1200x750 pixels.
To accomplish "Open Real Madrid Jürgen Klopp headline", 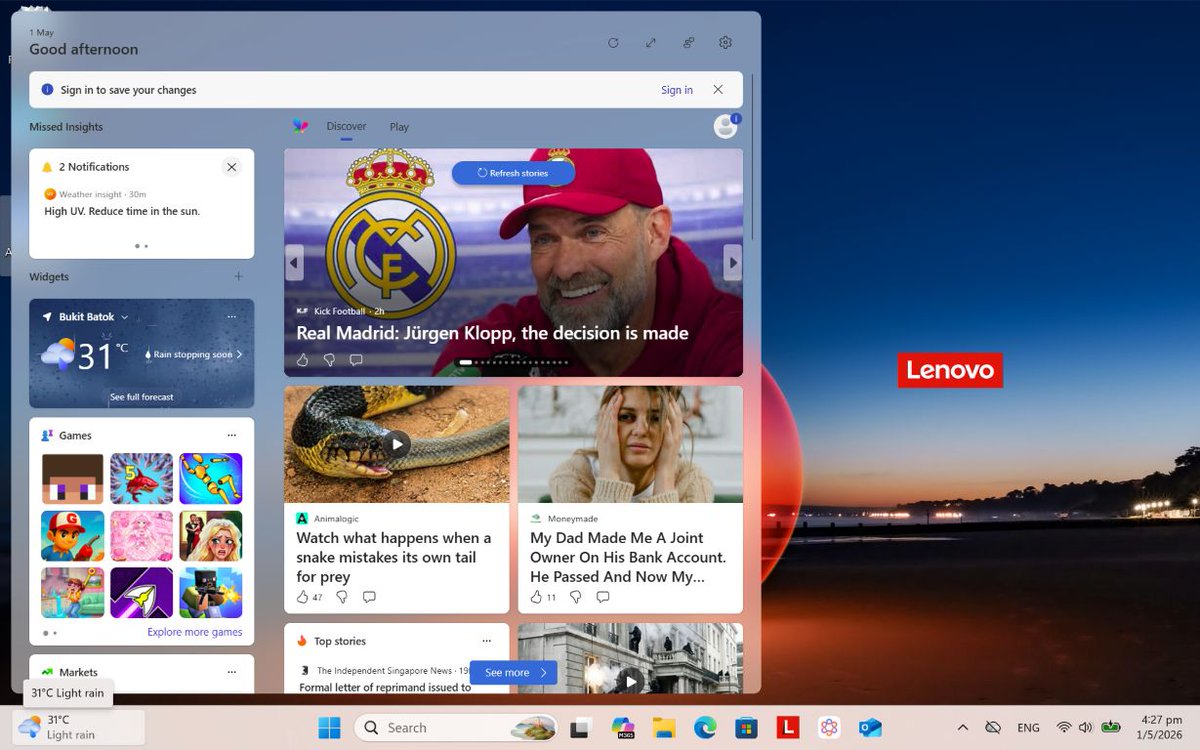I will 492,333.
